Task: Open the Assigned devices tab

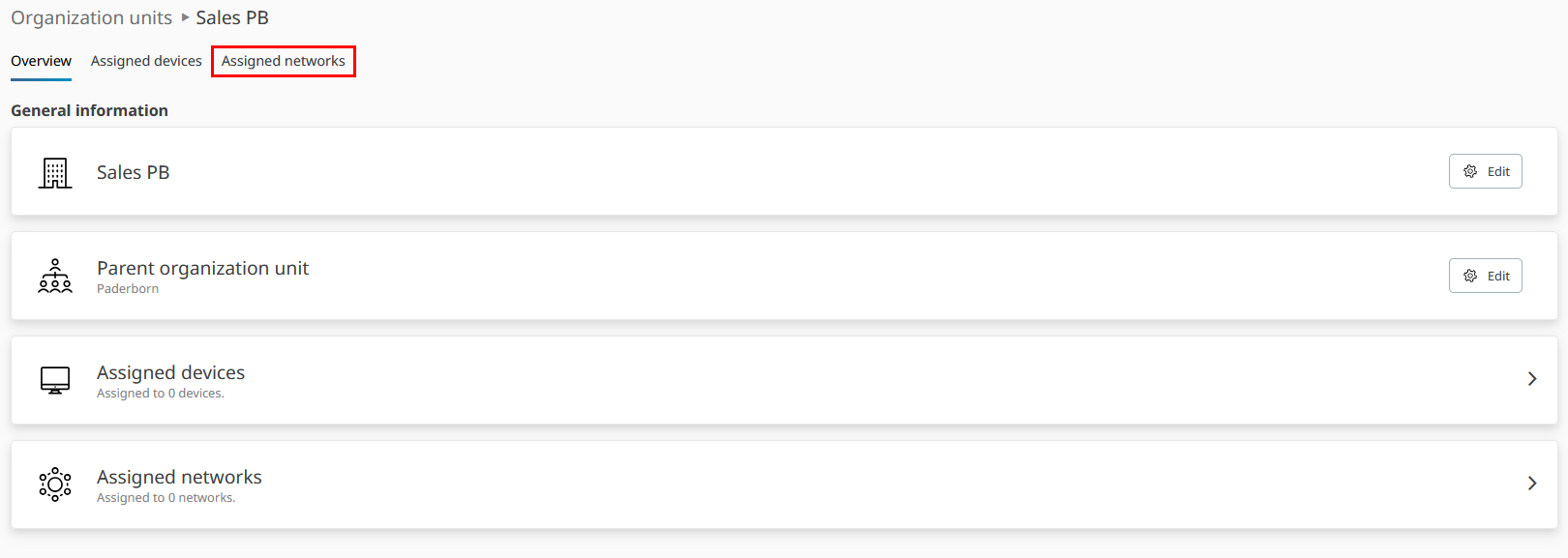Action: coord(146,61)
